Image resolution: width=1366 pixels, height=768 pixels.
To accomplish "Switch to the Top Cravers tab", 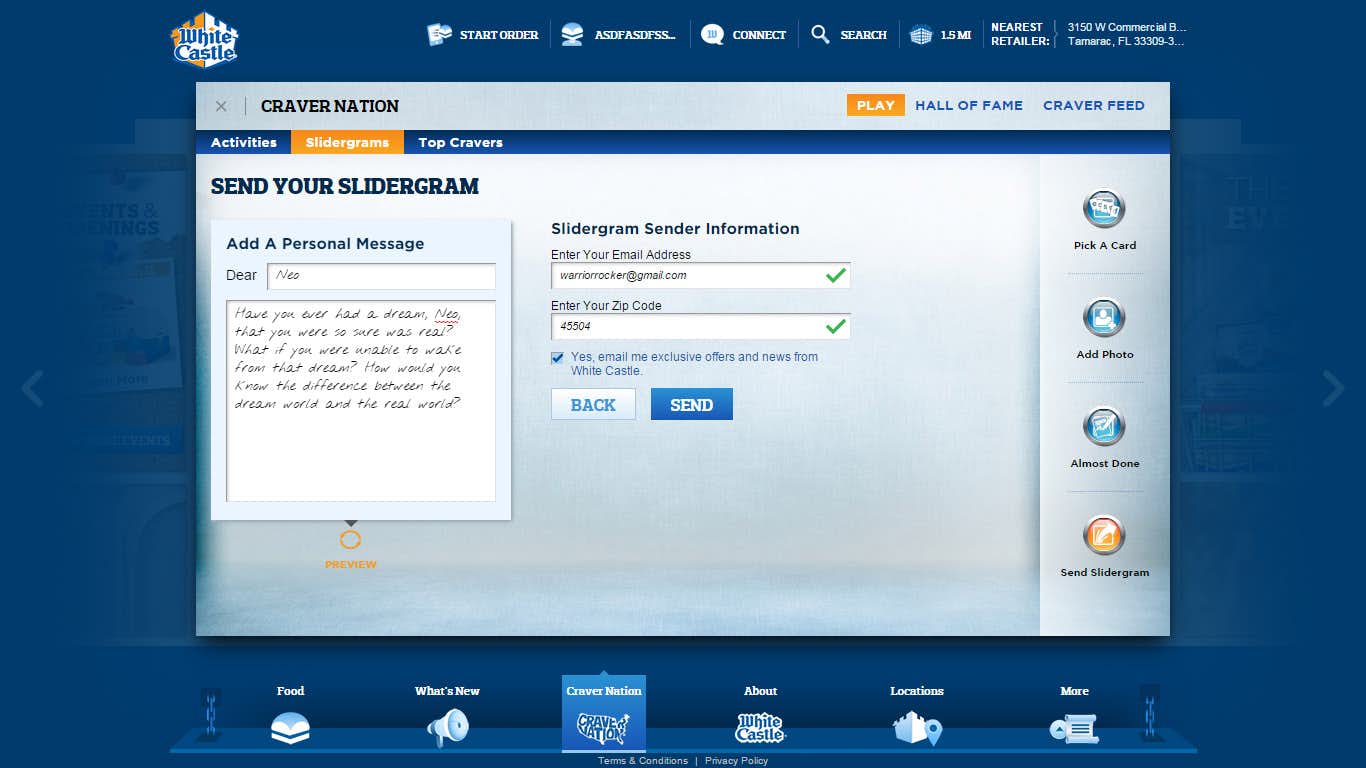I will [x=460, y=142].
